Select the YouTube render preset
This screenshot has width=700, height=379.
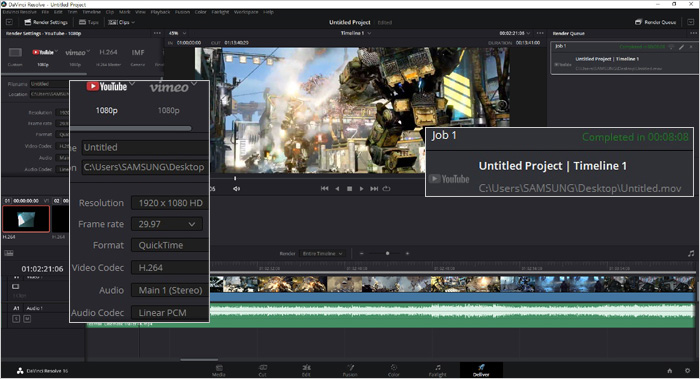point(43,56)
